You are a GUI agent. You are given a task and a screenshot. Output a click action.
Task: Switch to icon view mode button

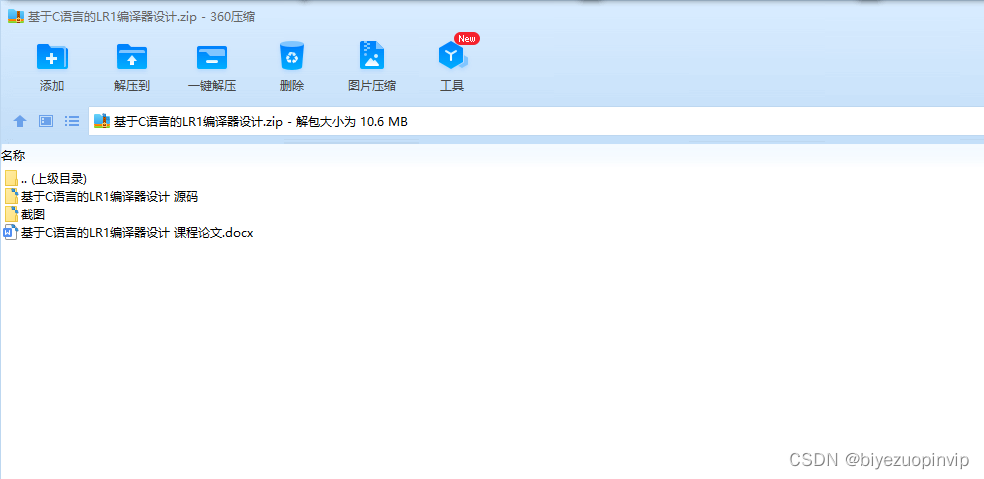click(46, 121)
